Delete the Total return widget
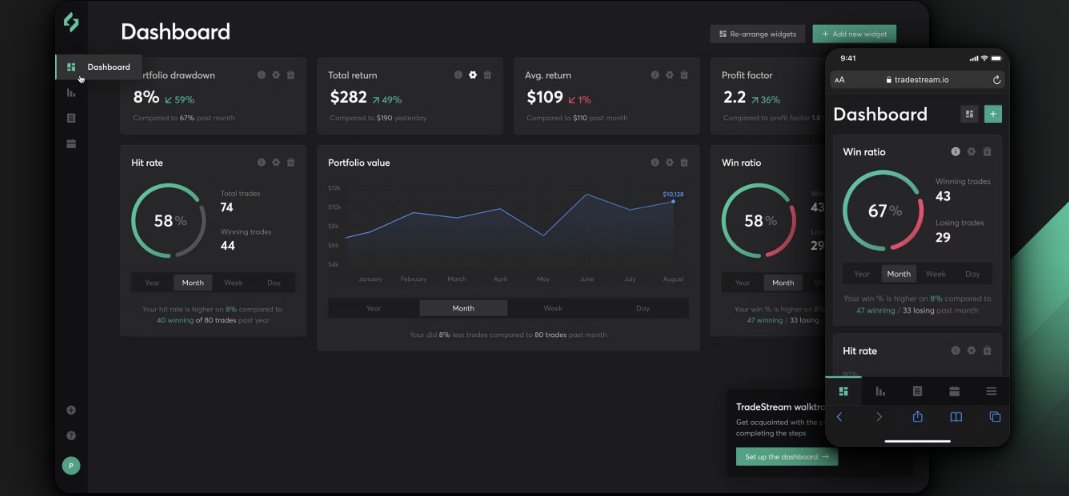1069x496 pixels. click(x=487, y=75)
